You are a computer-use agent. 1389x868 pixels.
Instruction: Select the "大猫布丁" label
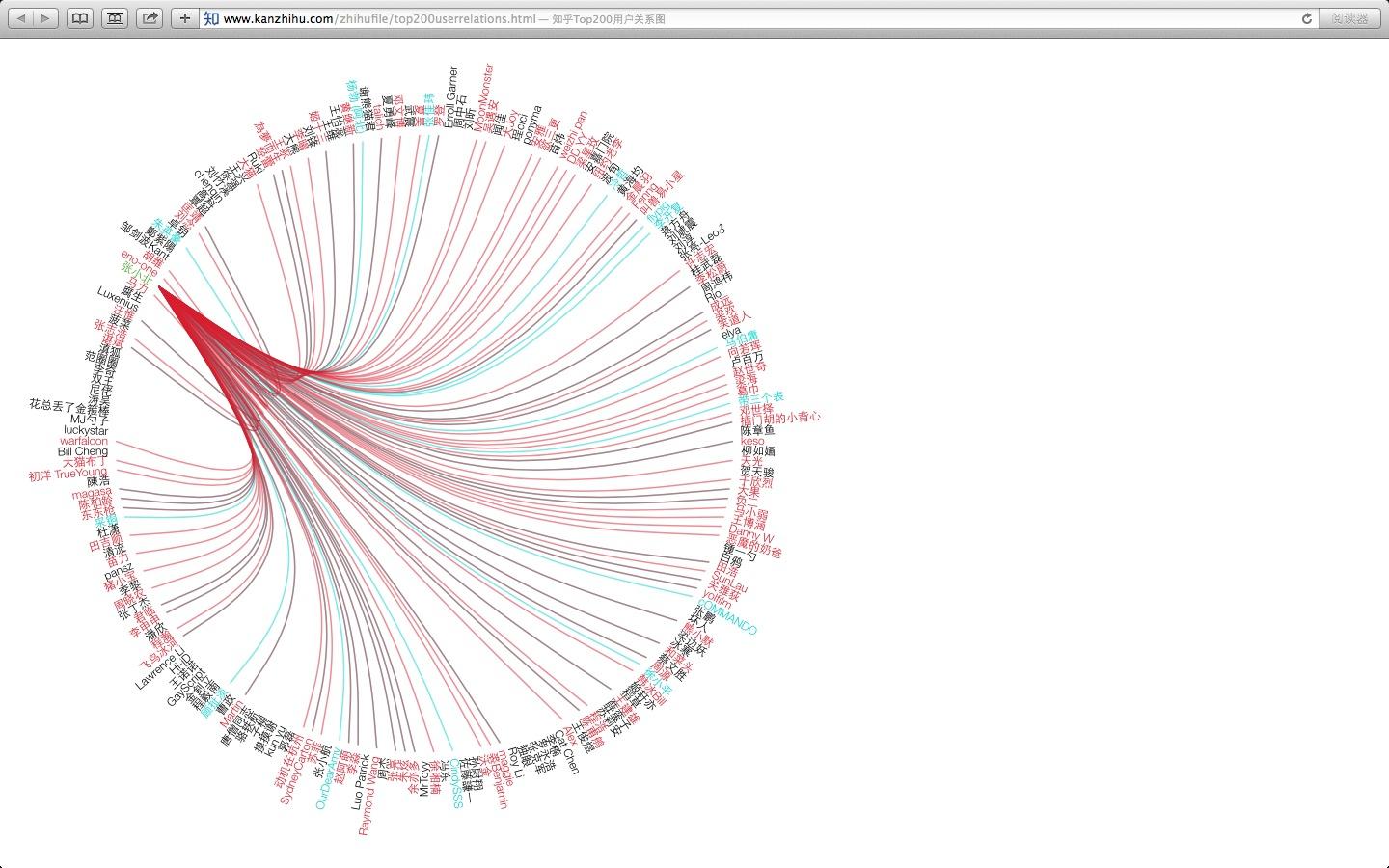(x=86, y=462)
